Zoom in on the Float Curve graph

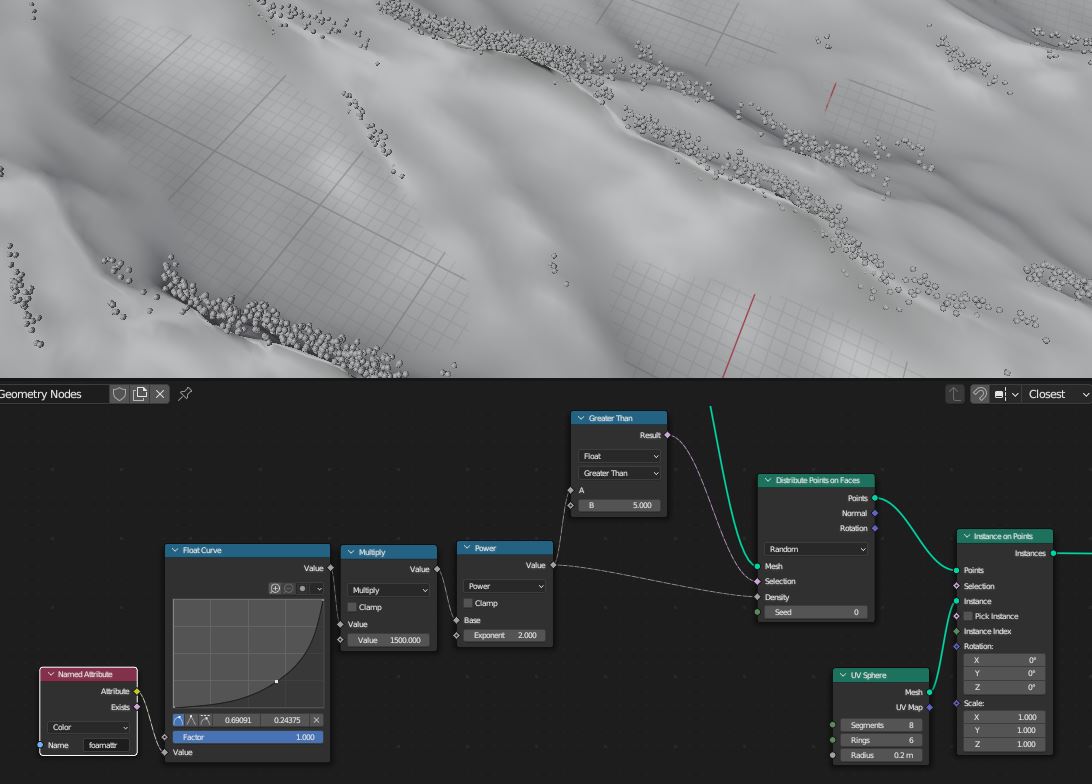(275, 589)
